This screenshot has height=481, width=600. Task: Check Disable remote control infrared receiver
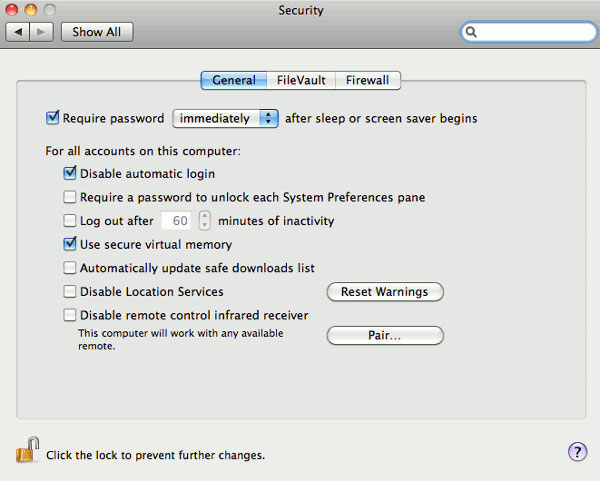point(70,315)
